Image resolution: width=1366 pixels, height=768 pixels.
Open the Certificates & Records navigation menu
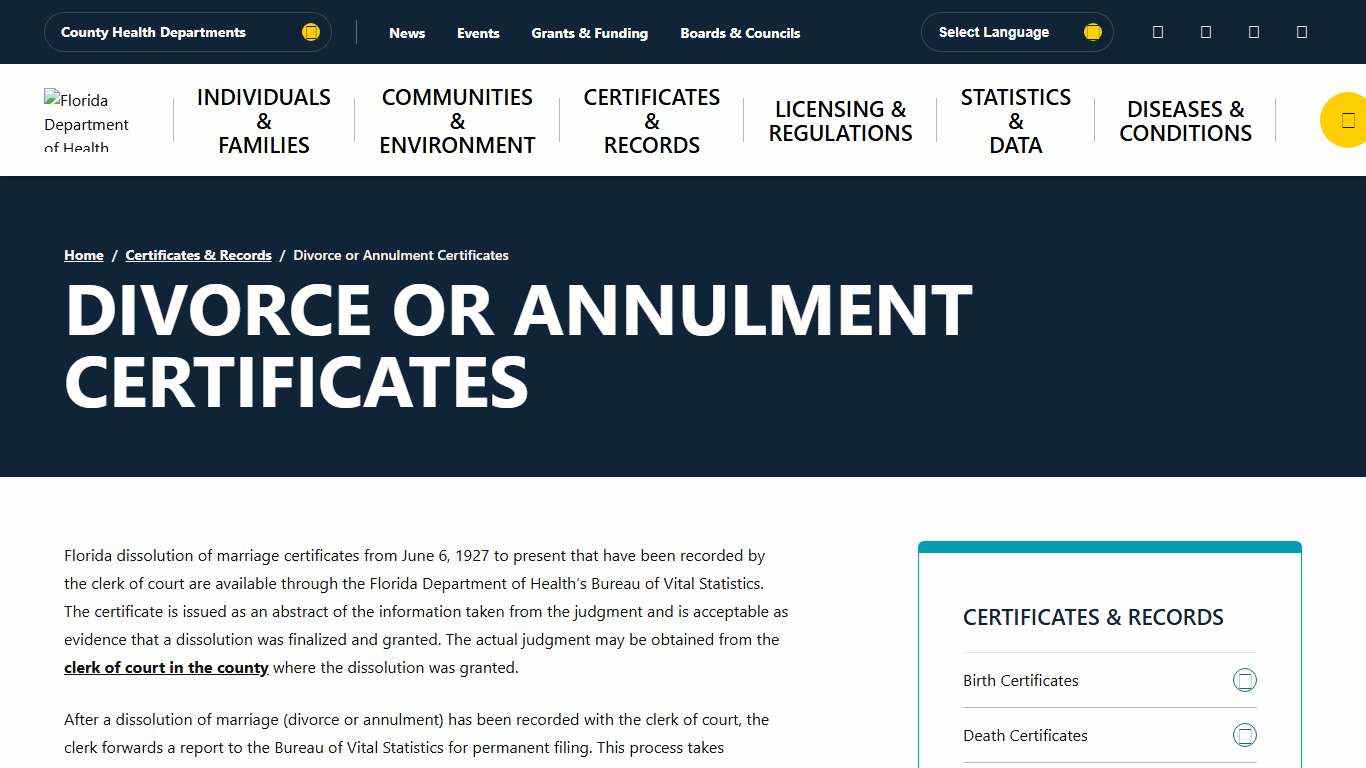coord(651,120)
